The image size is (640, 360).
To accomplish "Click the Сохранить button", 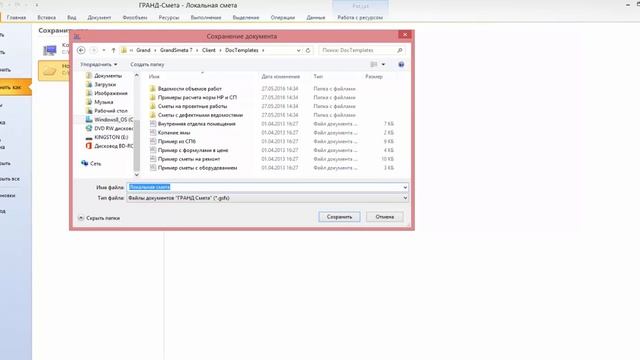I will click(339, 217).
